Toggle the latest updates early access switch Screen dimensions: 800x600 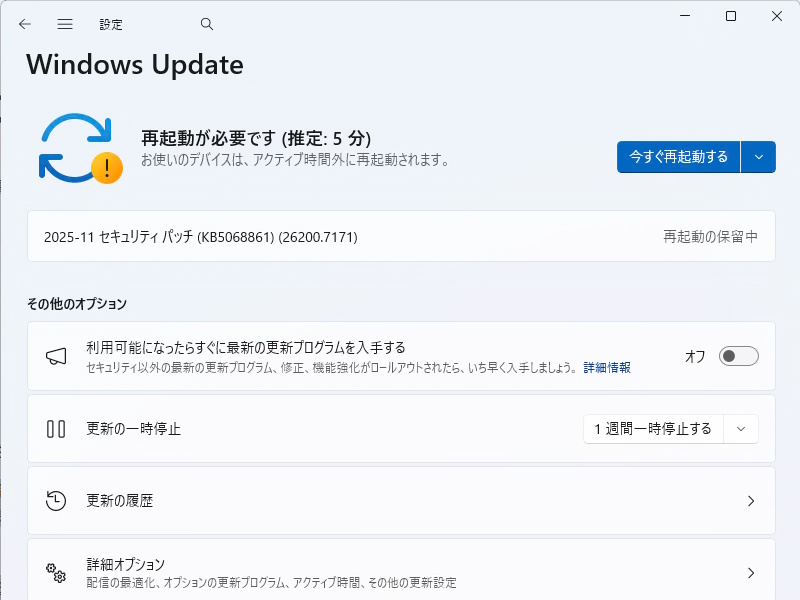[x=738, y=356]
